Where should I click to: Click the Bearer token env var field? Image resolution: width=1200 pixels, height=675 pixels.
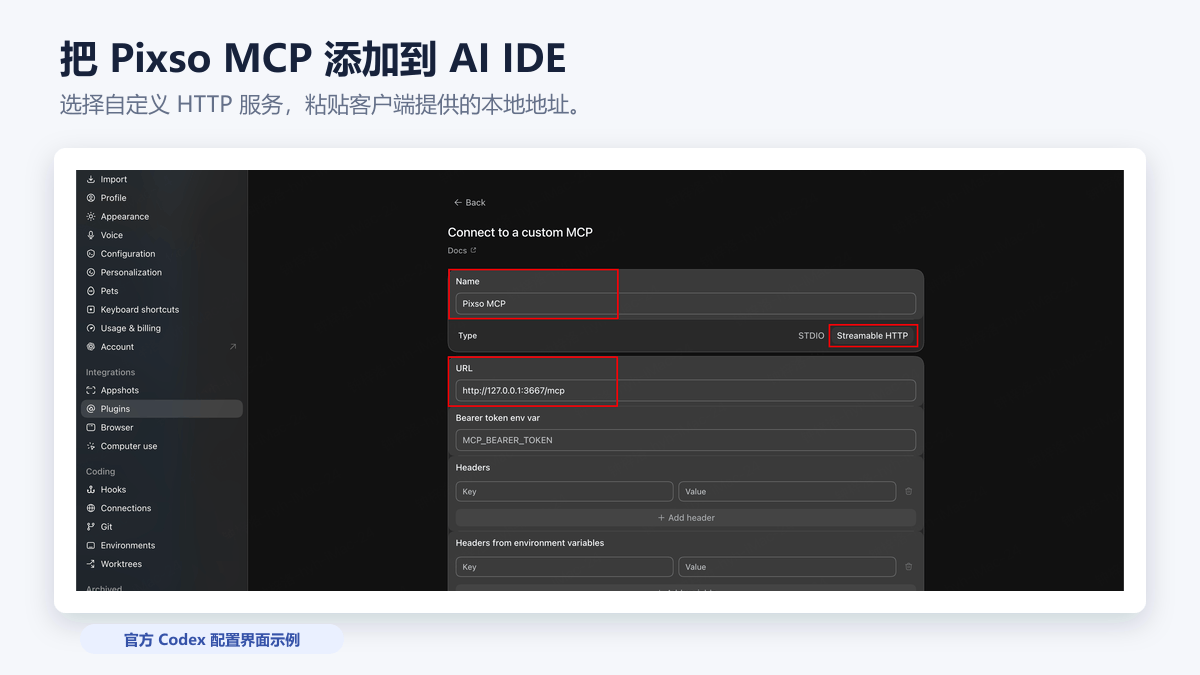(686, 440)
